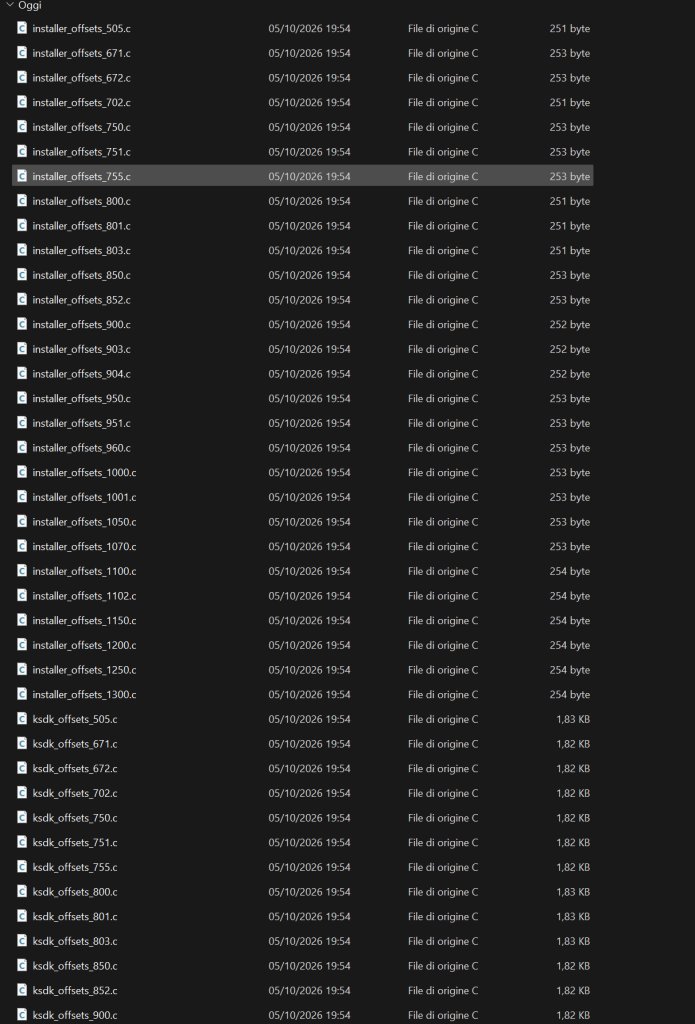Click the C file icon of installer_offsets_852.c
The height and width of the screenshot is (1024, 695).
(x=22, y=300)
